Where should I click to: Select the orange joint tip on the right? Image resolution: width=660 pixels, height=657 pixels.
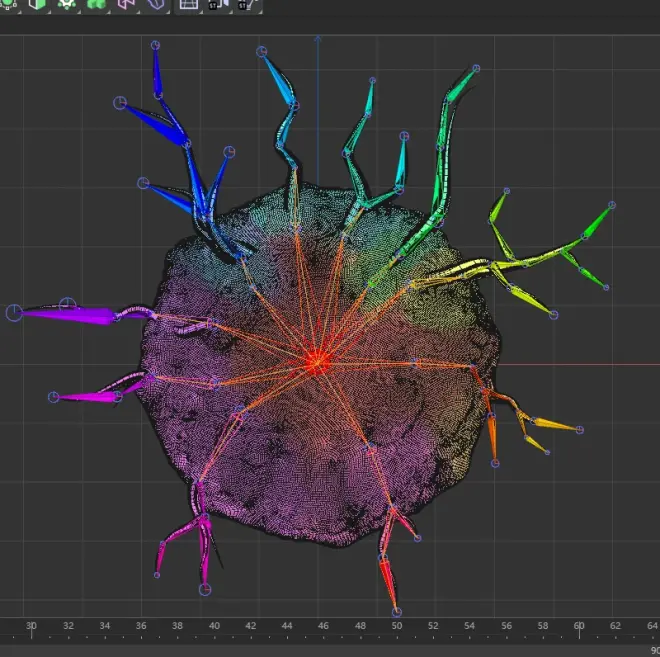pyautogui.click(x=581, y=430)
